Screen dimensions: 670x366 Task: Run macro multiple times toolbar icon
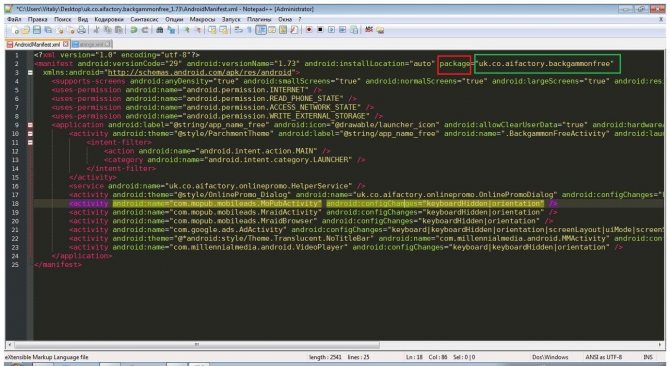coord(343,30)
